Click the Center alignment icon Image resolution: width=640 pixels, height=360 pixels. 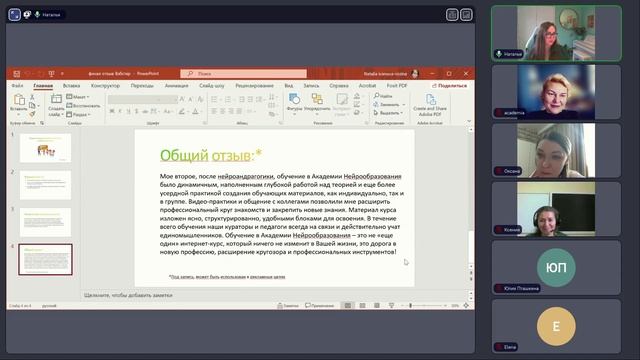(x=223, y=111)
